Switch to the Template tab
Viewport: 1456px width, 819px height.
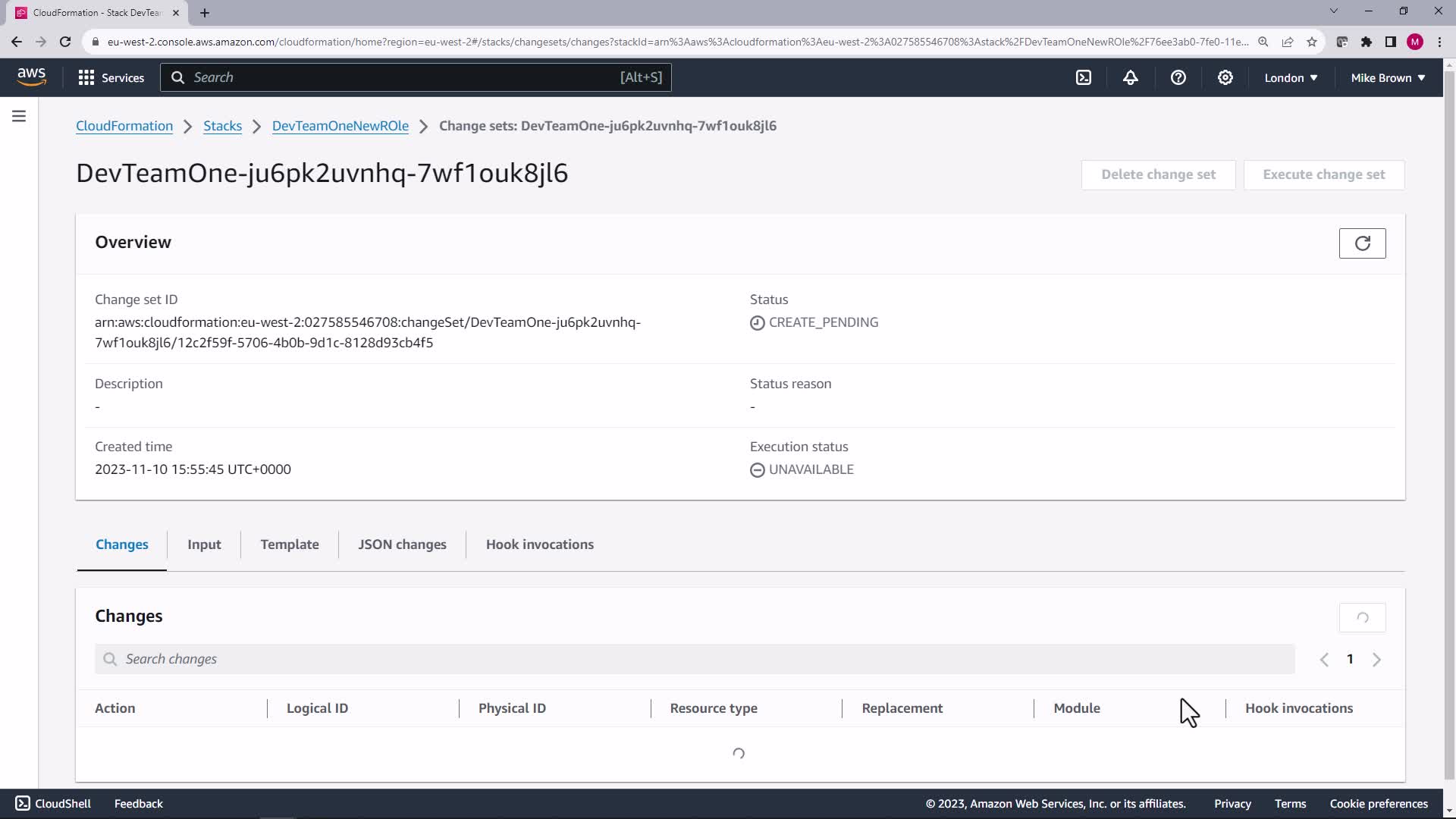289,544
